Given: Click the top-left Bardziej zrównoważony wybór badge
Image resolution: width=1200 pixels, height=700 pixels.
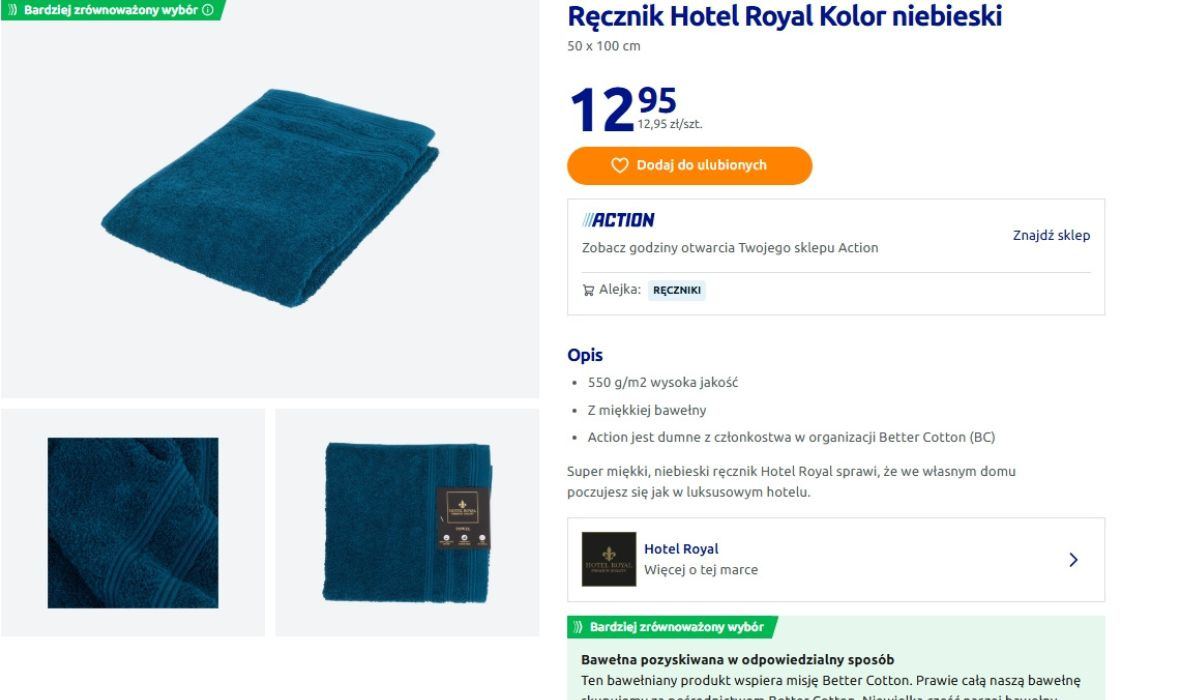Looking at the screenshot, I should click(110, 10).
